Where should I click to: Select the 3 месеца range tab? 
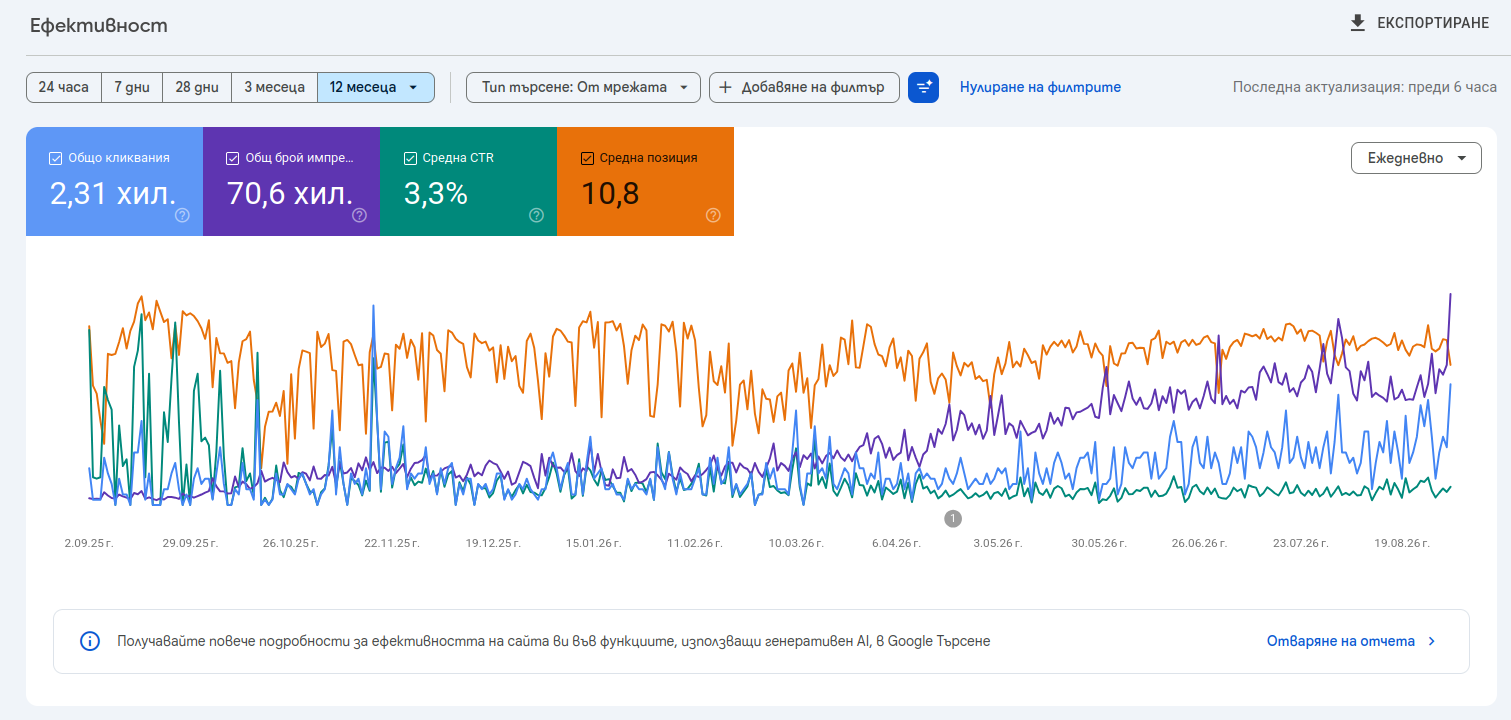point(274,87)
